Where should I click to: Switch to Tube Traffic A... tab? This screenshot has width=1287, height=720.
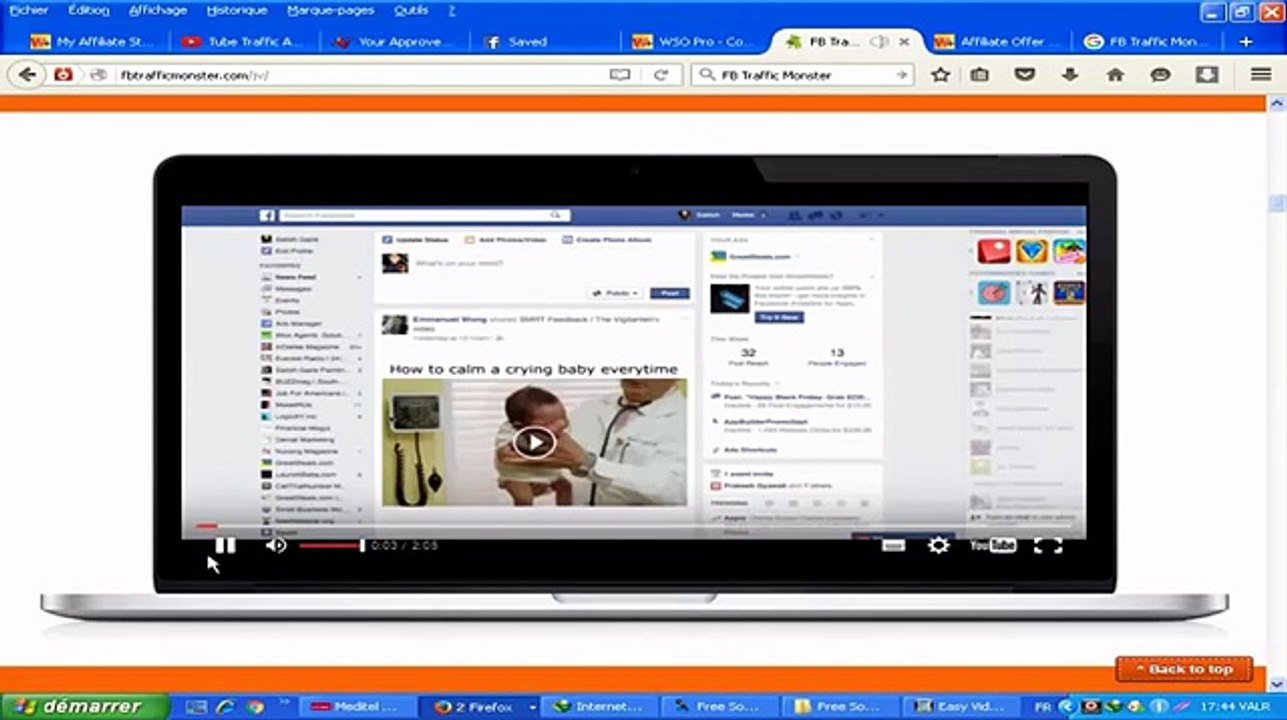tap(243, 42)
